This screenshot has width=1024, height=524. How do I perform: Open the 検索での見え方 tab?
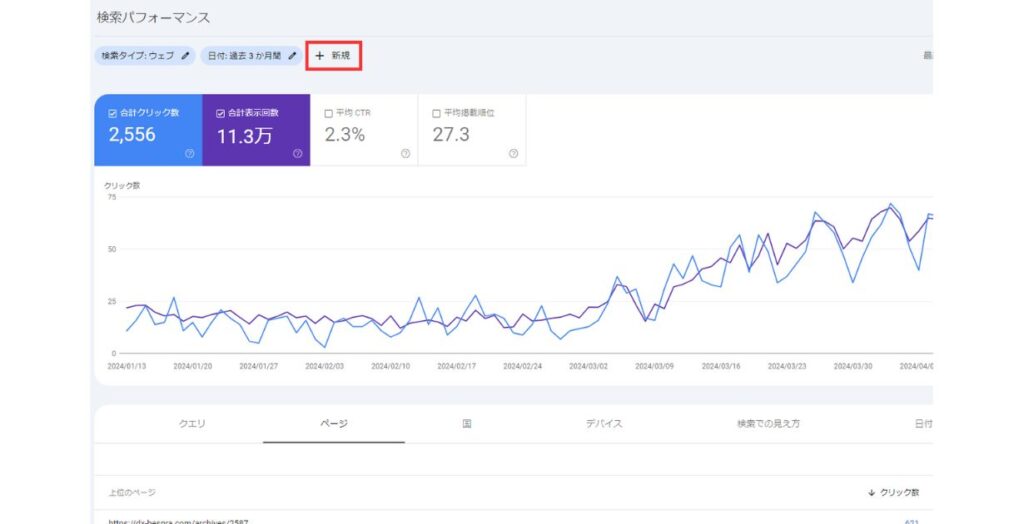coord(768,424)
